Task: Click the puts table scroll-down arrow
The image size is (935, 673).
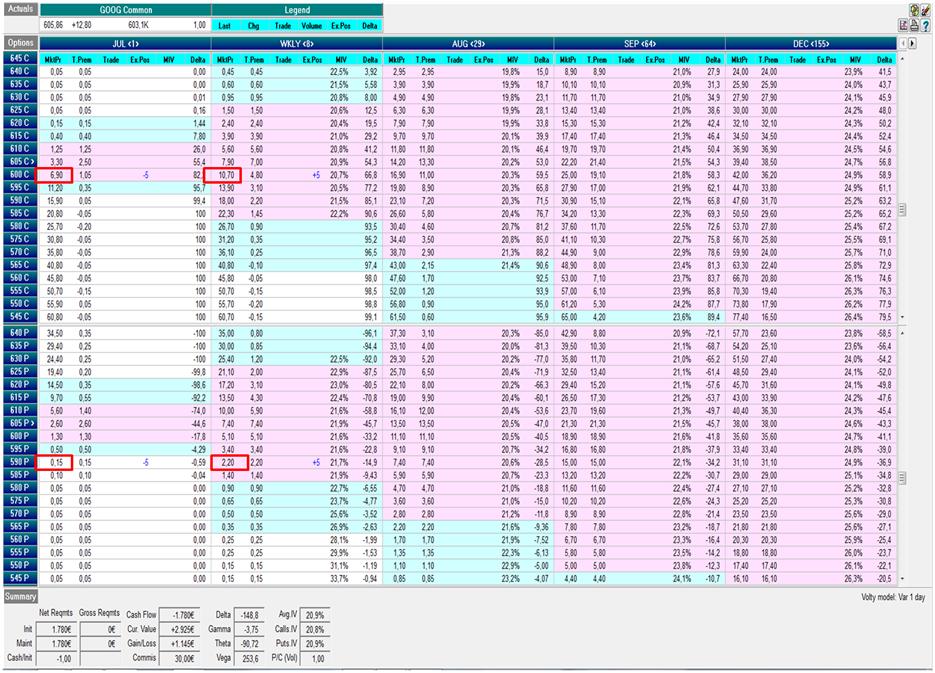Action: pos(902,578)
